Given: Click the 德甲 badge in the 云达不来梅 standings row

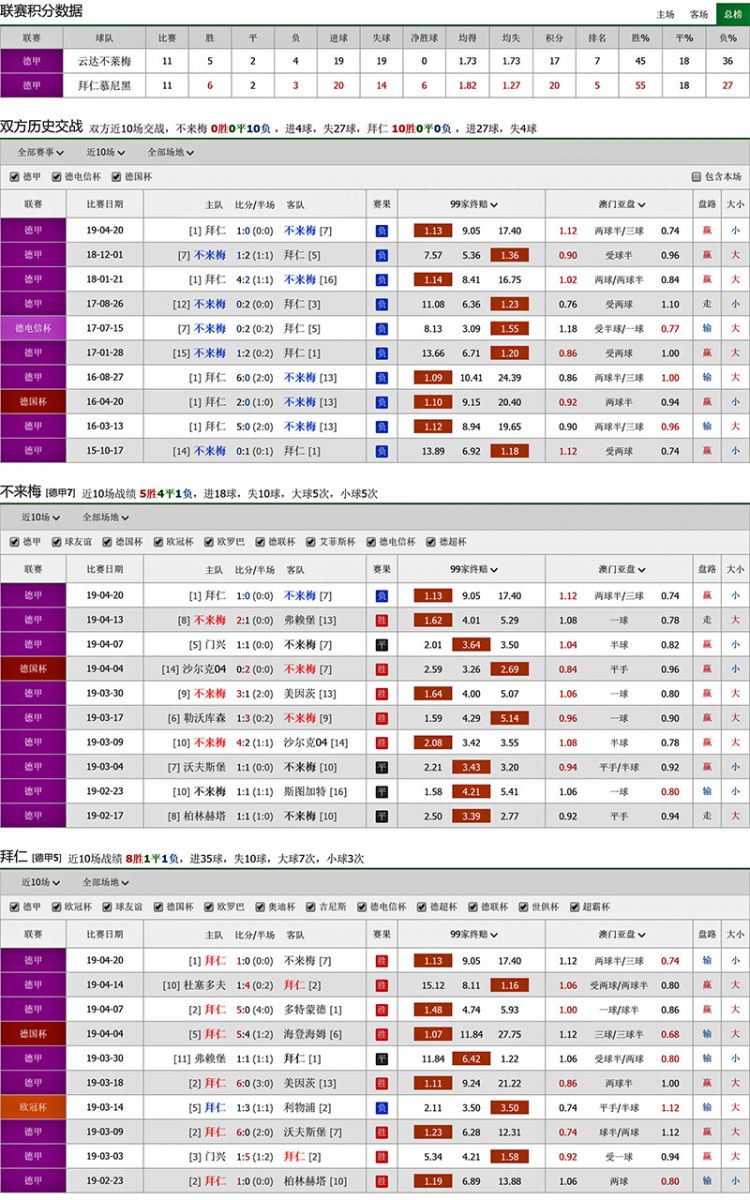Looking at the screenshot, I should tap(33, 61).
